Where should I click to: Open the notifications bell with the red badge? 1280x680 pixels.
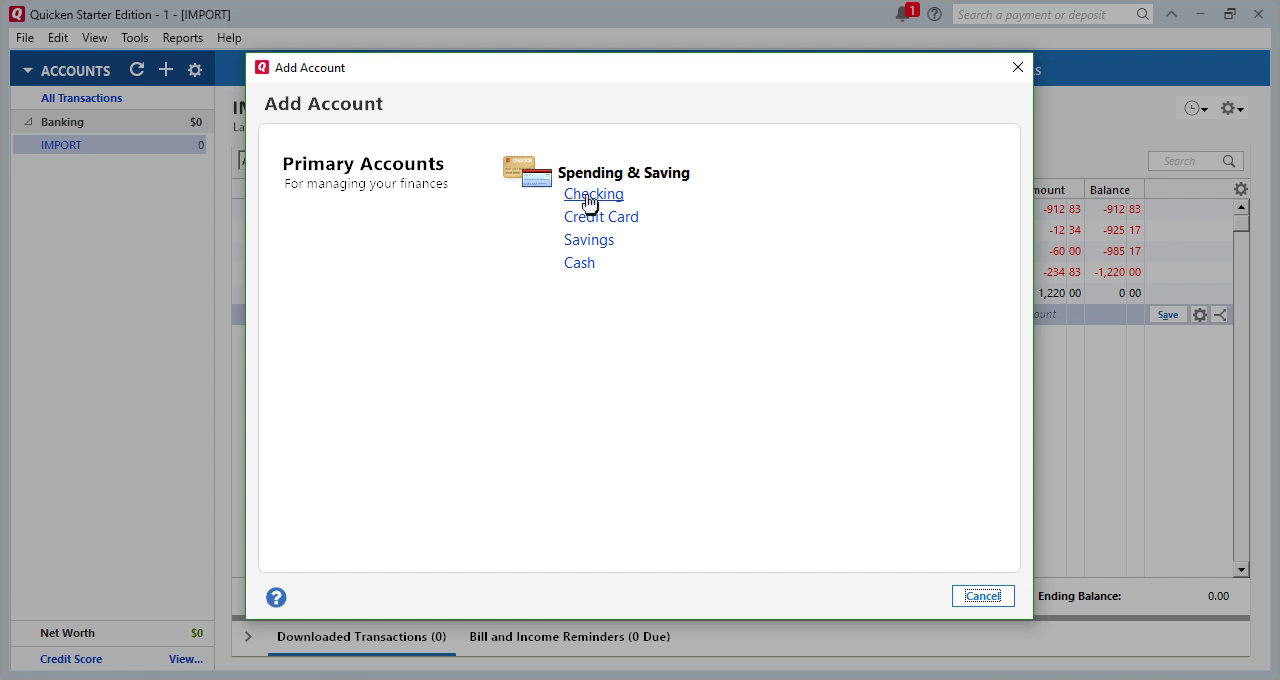[x=903, y=14]
